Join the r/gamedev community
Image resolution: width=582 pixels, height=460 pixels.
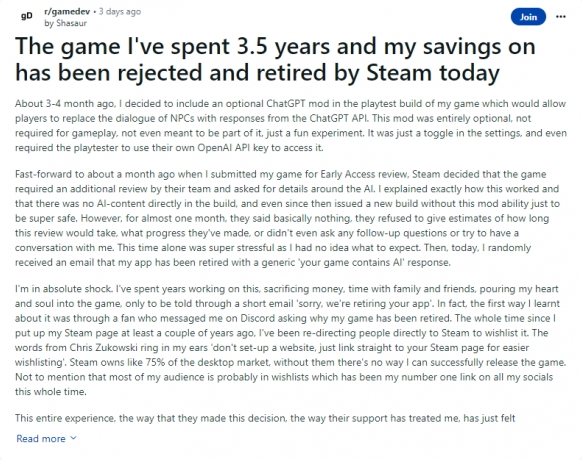[x=528, y=17]
